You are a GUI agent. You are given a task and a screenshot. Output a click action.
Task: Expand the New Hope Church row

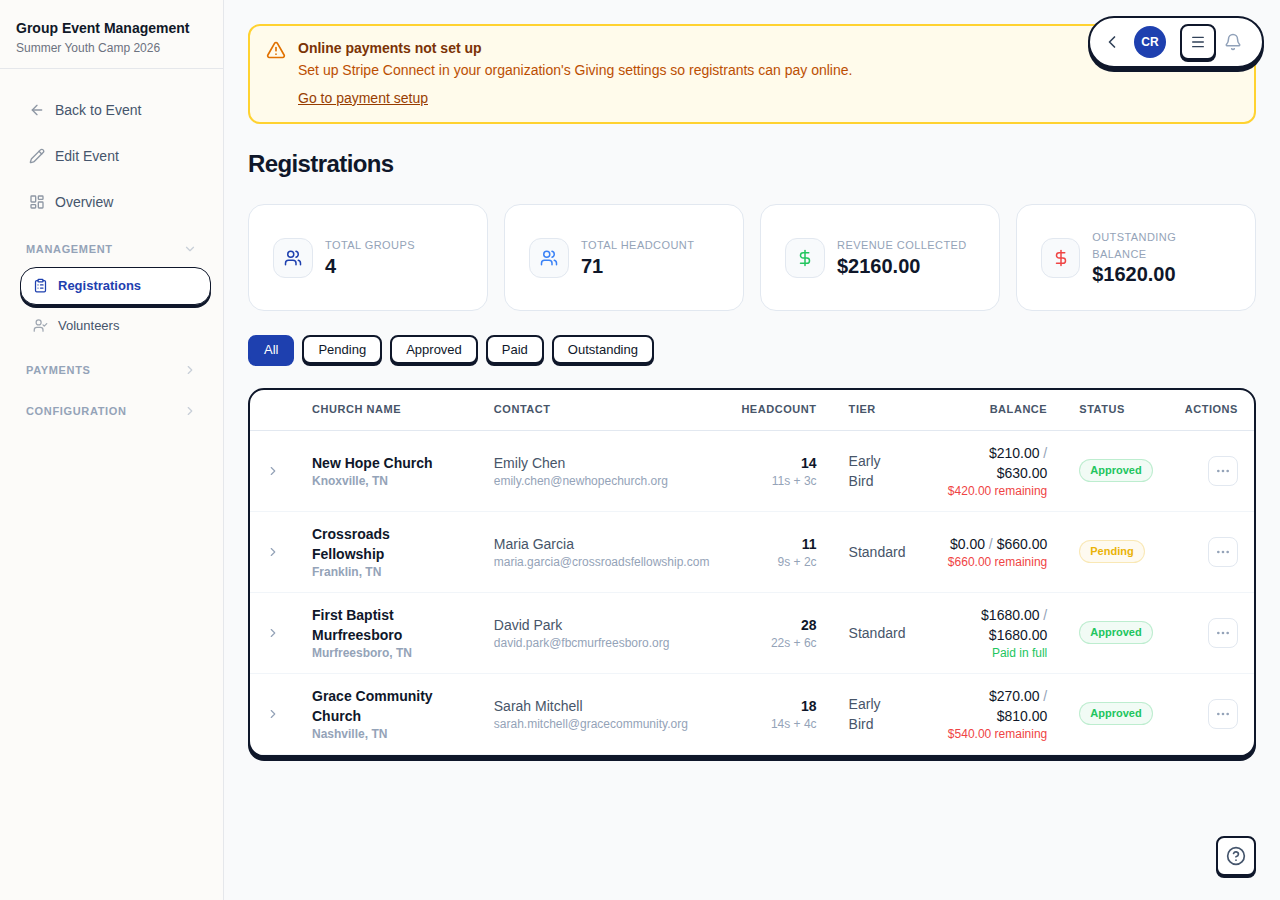pyautogui.click(x=272, y=471)
